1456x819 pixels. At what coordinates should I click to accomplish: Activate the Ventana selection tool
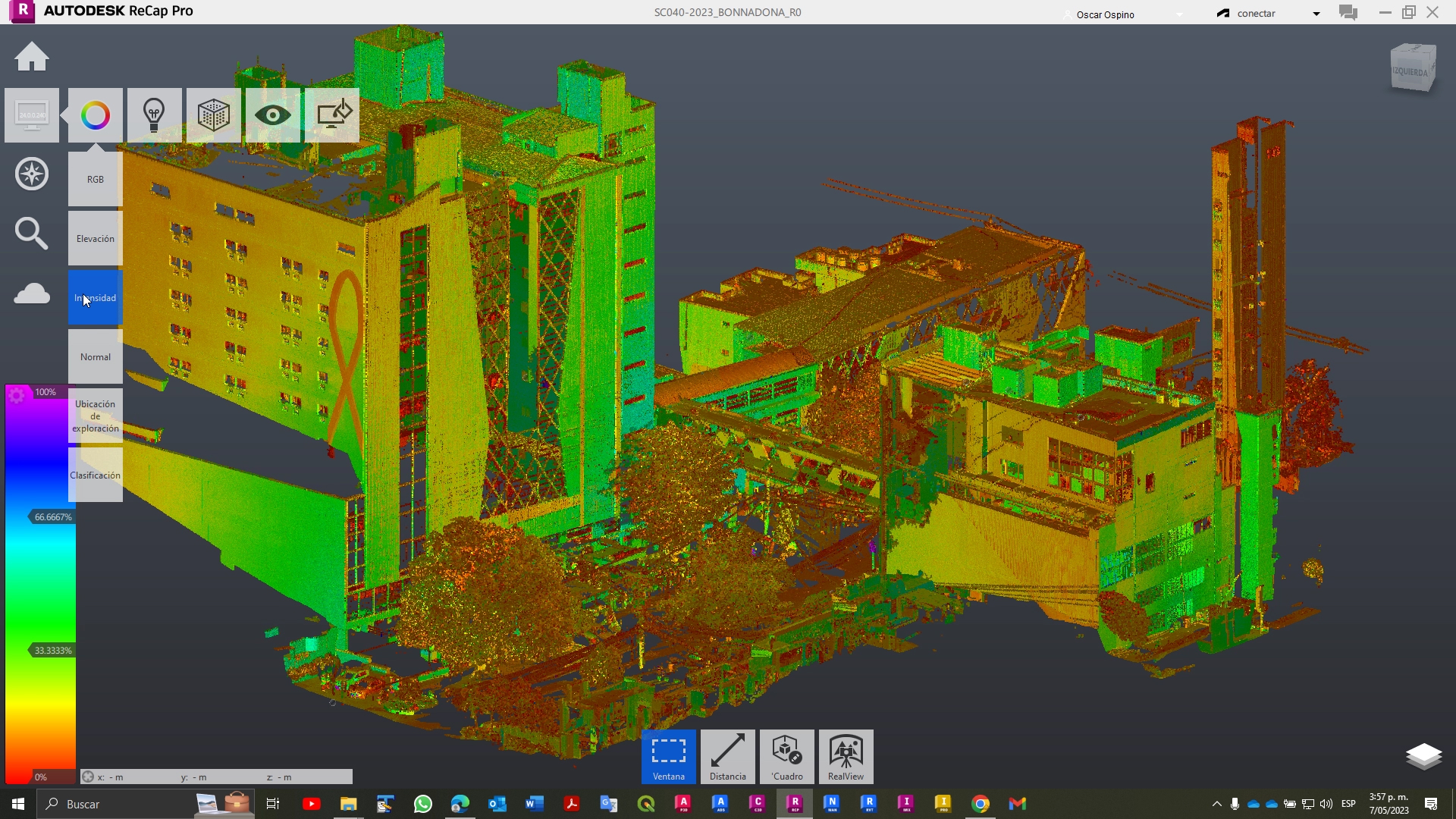pos(669,757)
